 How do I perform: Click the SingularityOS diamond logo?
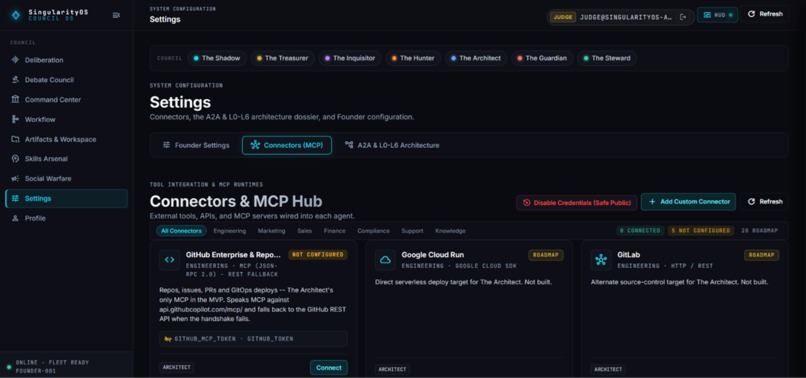pyautogui.click(x=16, y=15)
